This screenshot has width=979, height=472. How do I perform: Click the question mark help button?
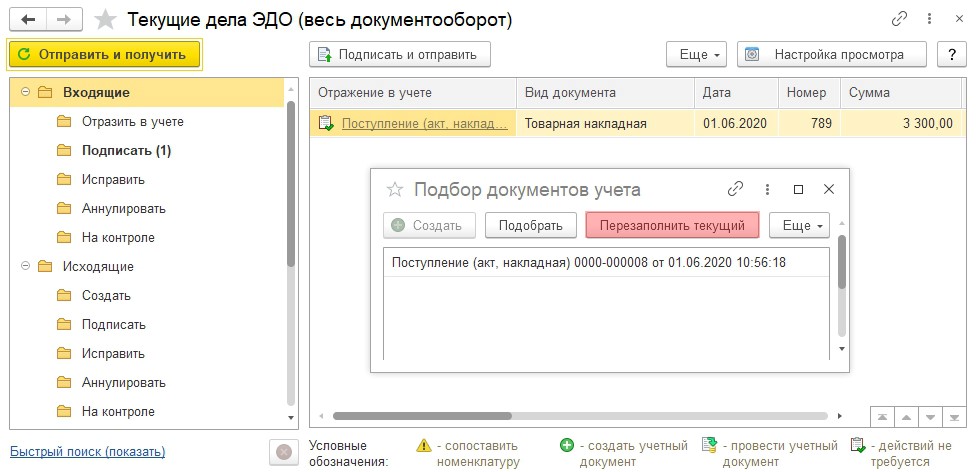click(x=951, y=54)
